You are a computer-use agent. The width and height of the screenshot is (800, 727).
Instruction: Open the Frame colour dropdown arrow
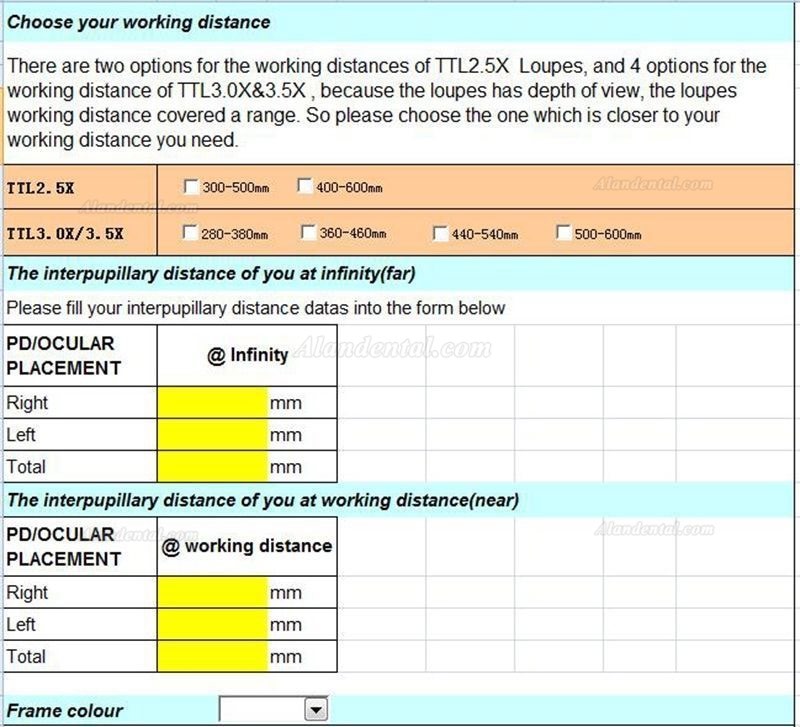316,710
